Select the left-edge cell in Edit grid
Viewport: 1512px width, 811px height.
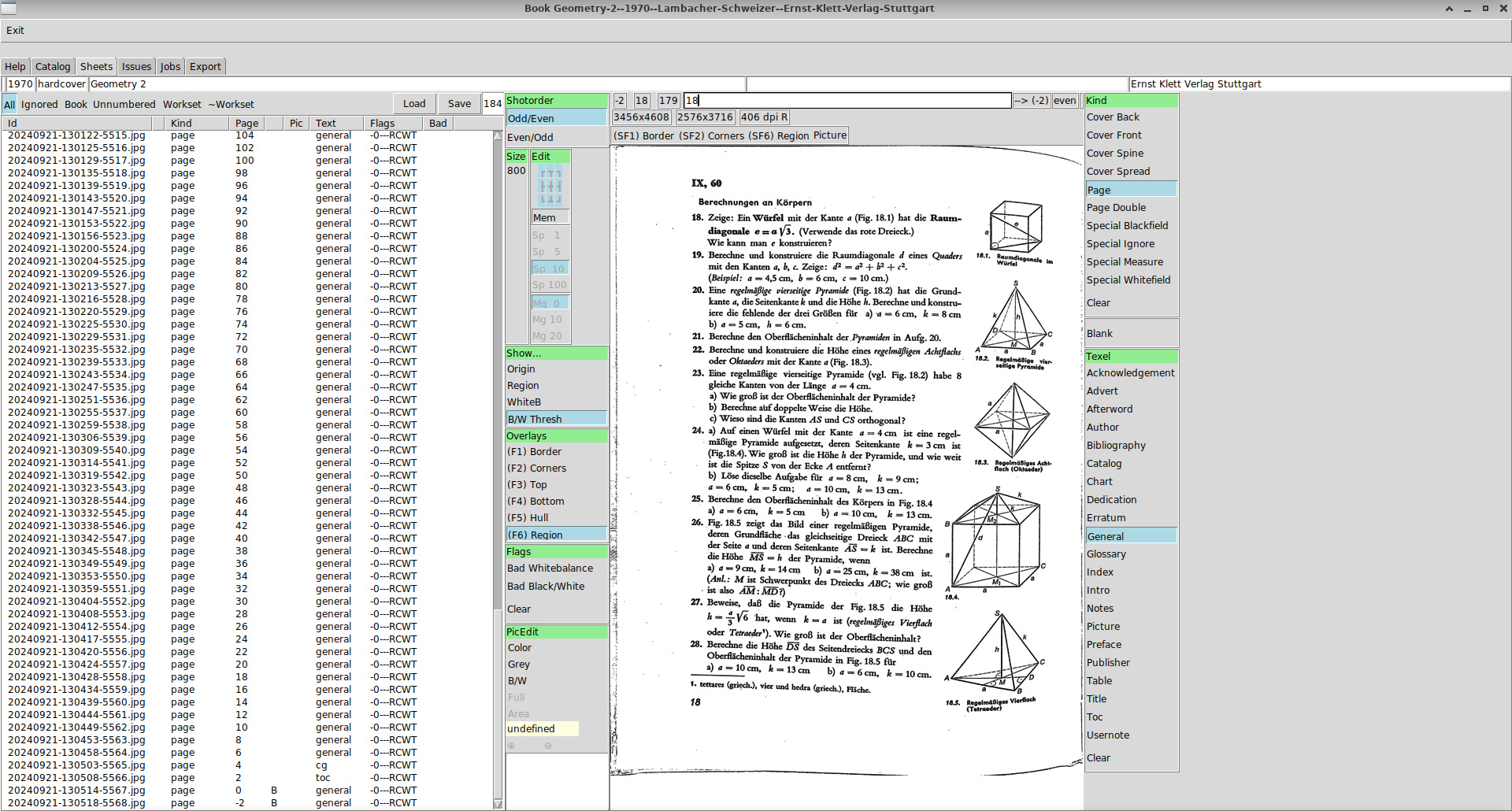tap(542, 187)
